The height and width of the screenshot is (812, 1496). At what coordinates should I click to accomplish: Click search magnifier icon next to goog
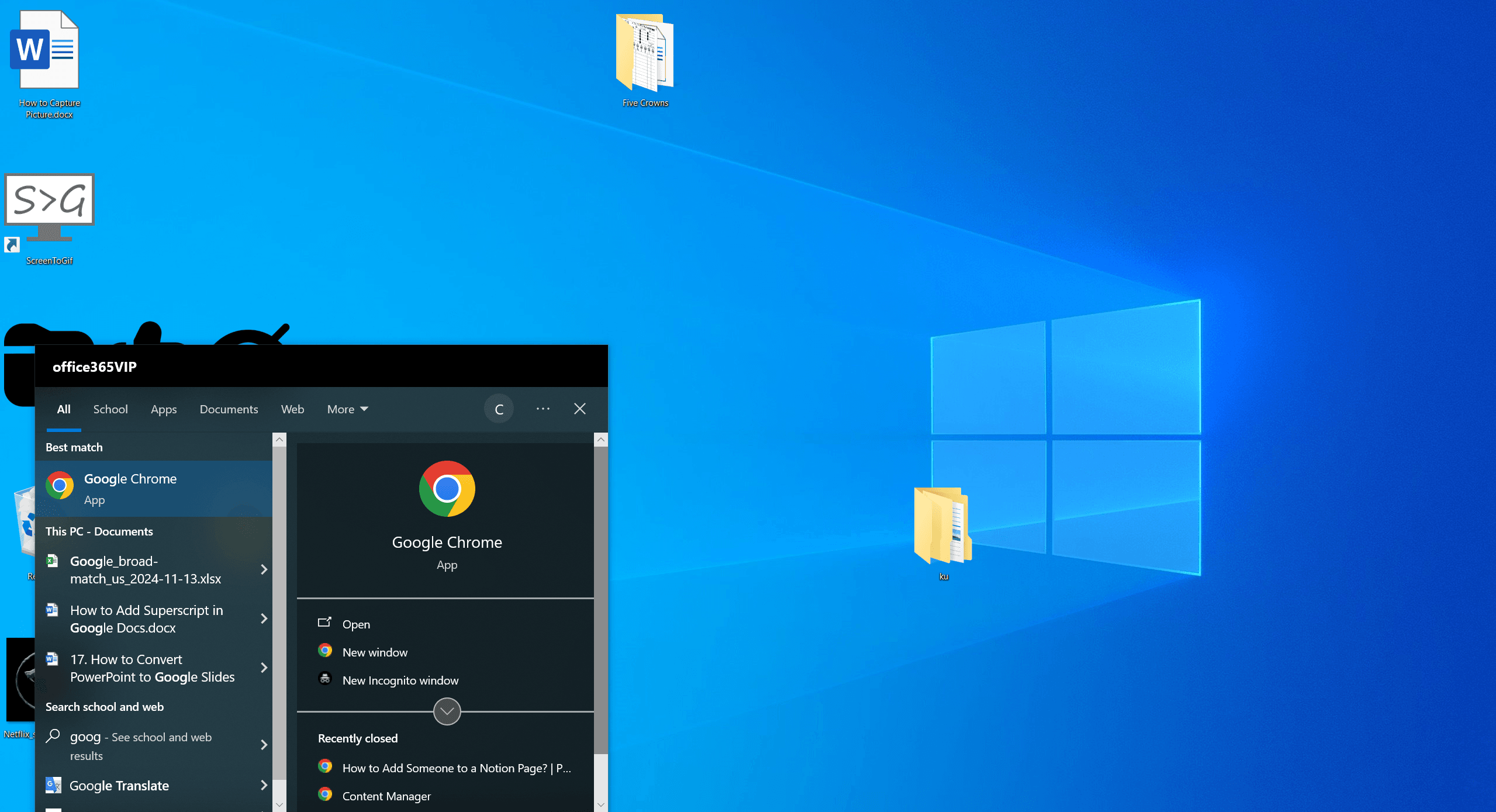[53, 736]
